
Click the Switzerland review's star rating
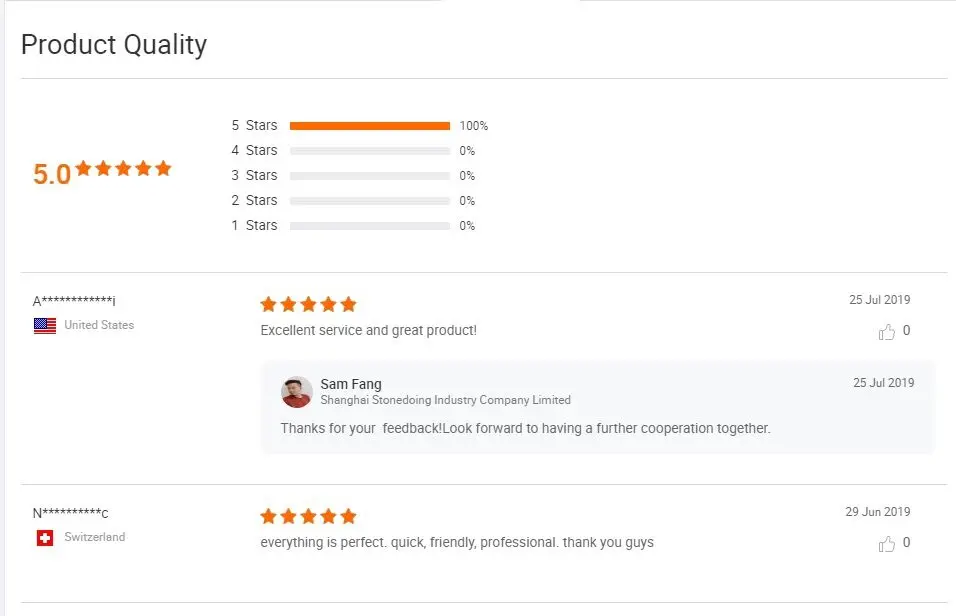pyautogui.click(x=308, y=516)
